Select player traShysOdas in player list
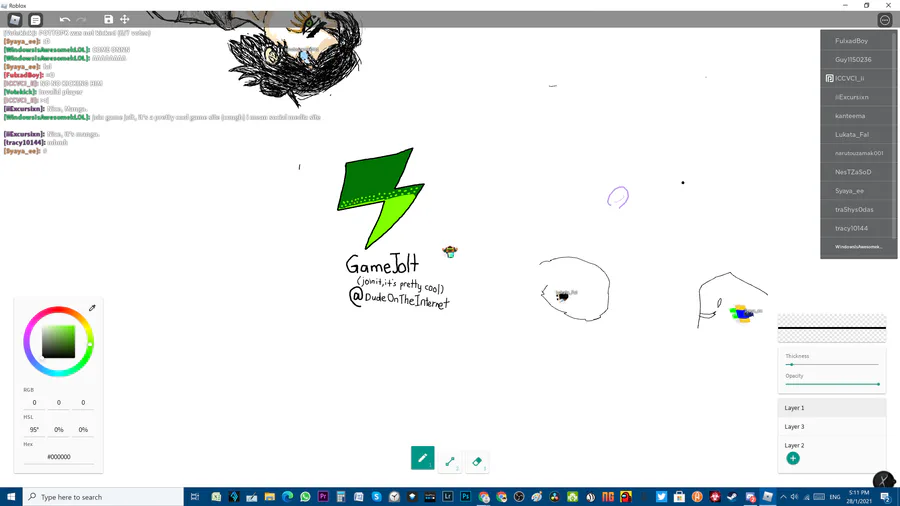The height and width of the screenshot is (506, 900). [858, 209]
